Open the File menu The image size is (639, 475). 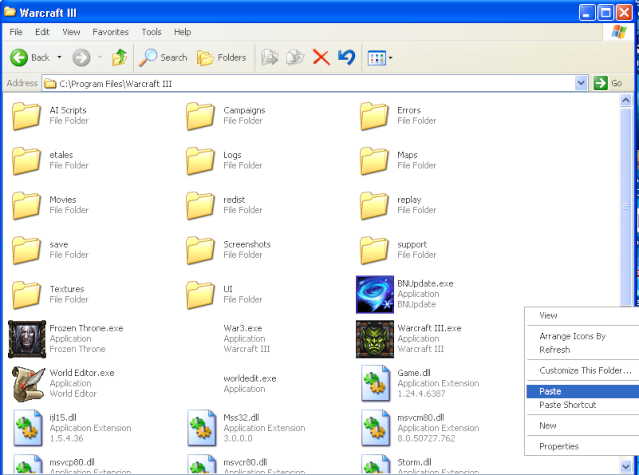(x=16, y=32)
